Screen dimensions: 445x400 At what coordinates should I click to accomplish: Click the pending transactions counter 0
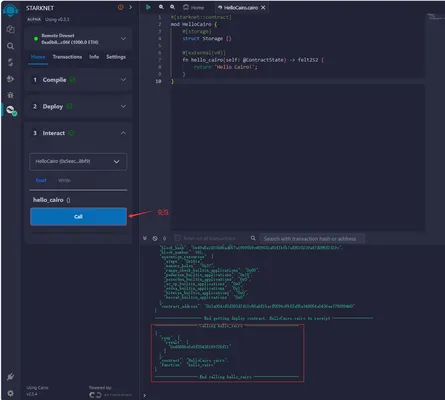[x=164, y=239]
